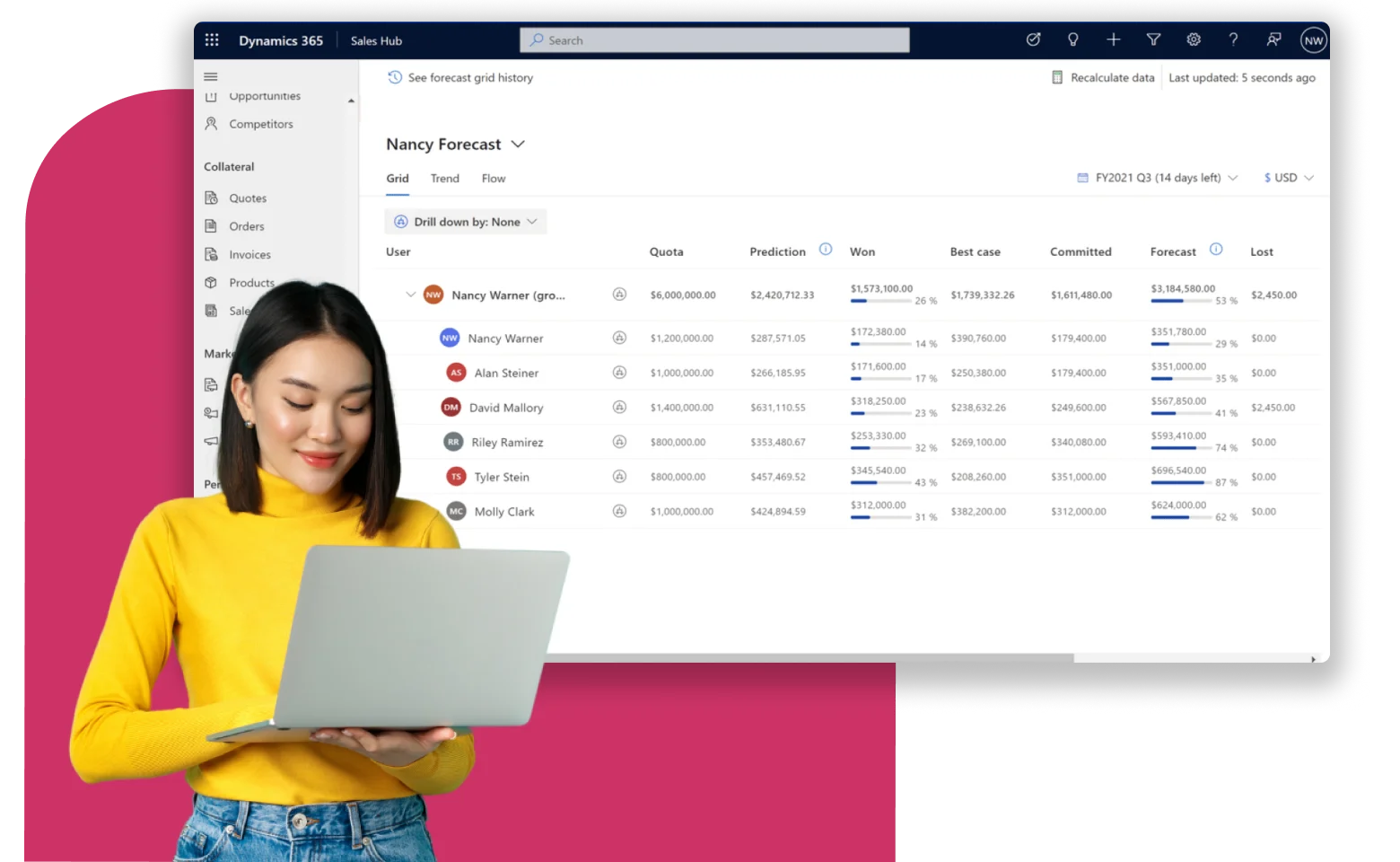The width and height of the screenshot is (1400, 862).
Task: Click the Best case column header
Action: pos(976,252)
